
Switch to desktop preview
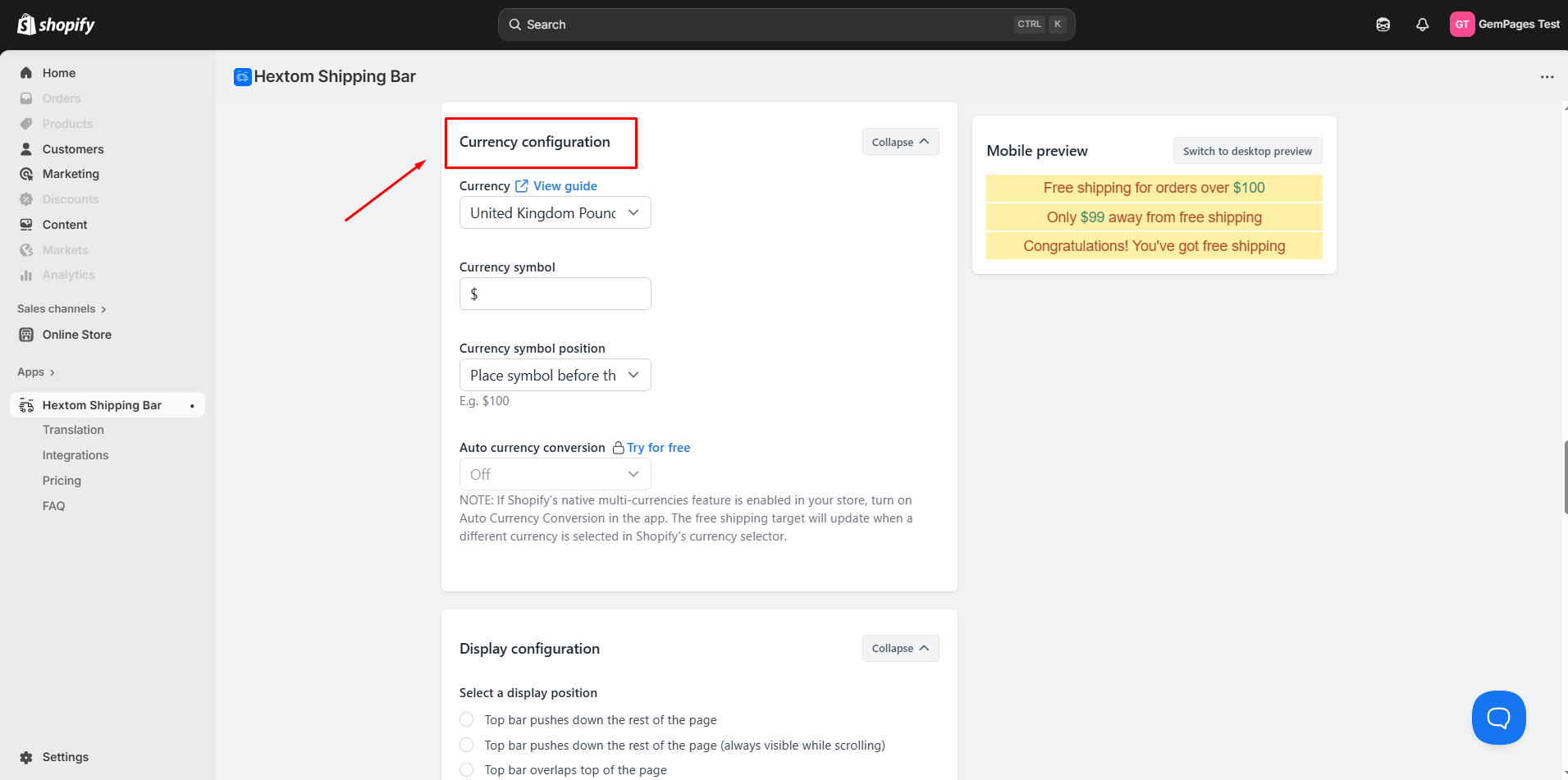coord(1247,151)
